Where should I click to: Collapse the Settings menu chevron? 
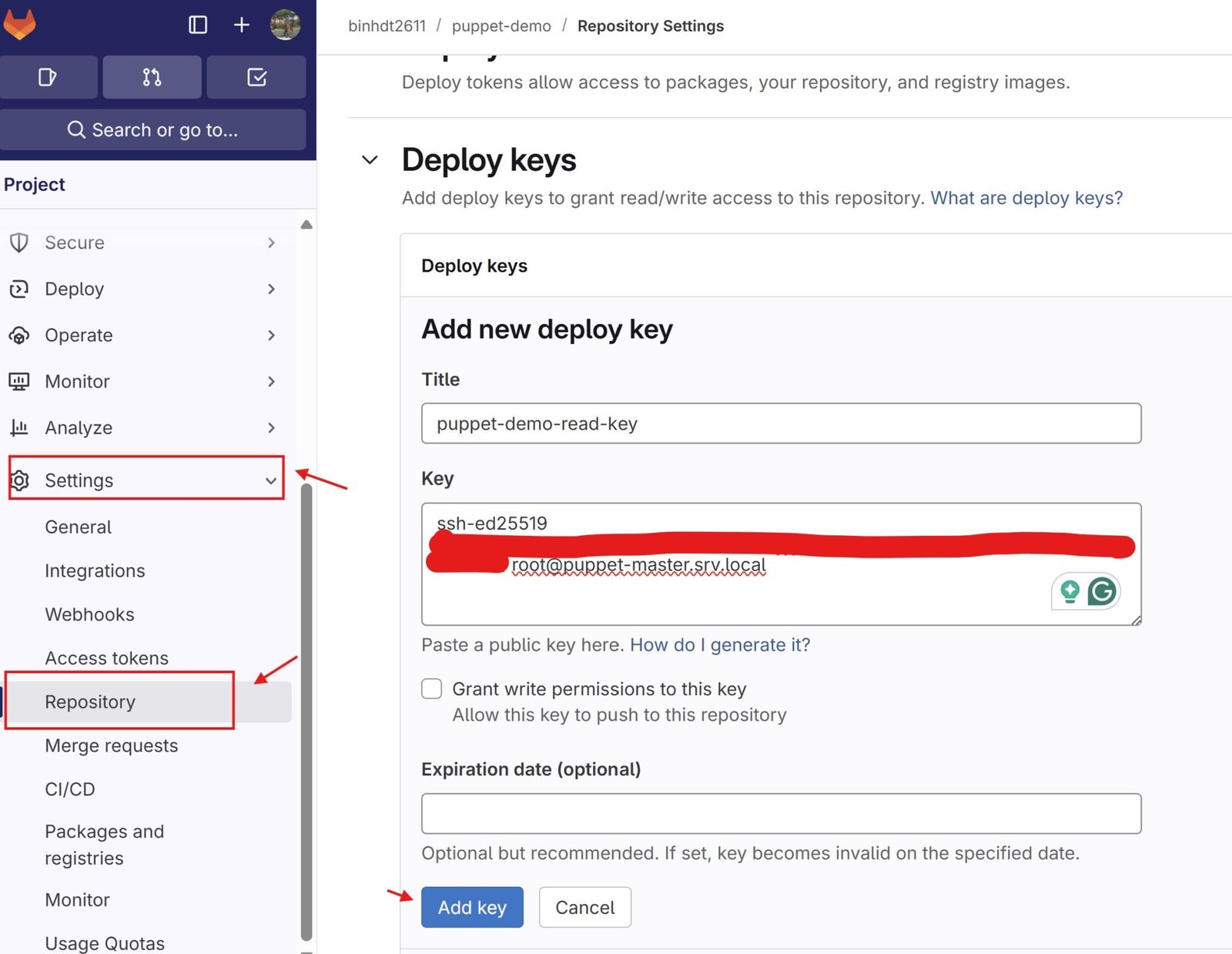[270, 480]
